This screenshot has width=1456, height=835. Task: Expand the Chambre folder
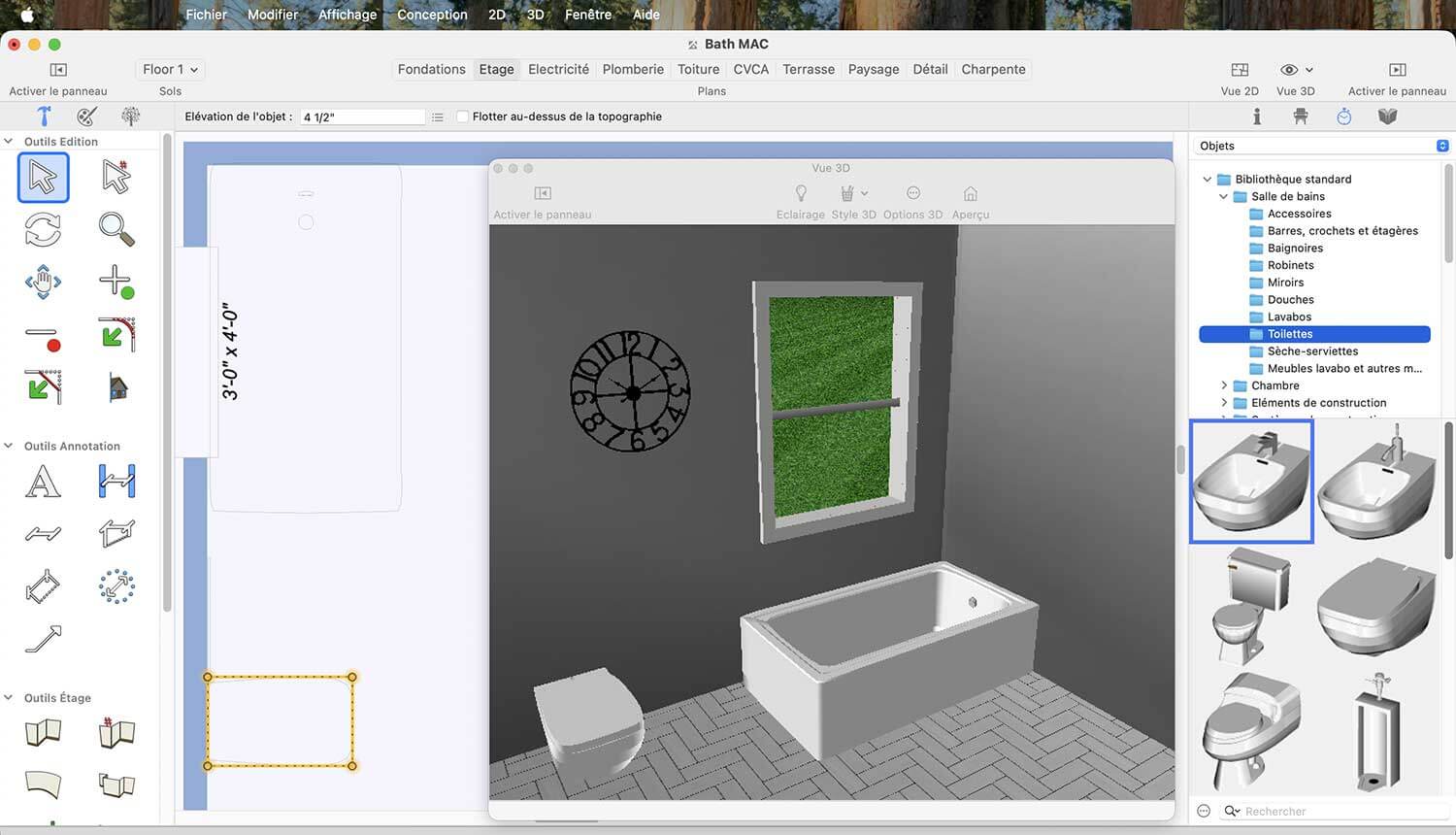point(1224,385)
